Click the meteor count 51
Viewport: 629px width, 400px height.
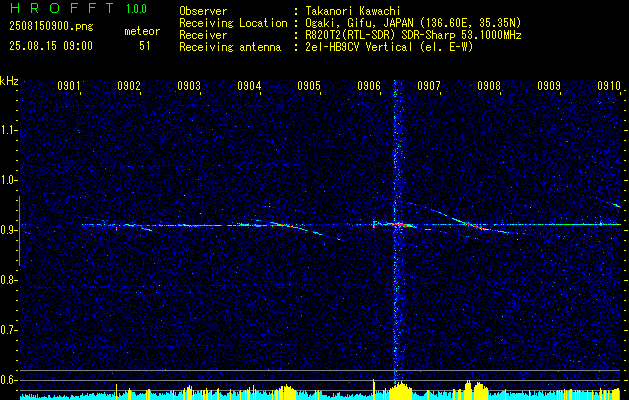(x=144, y=46)
